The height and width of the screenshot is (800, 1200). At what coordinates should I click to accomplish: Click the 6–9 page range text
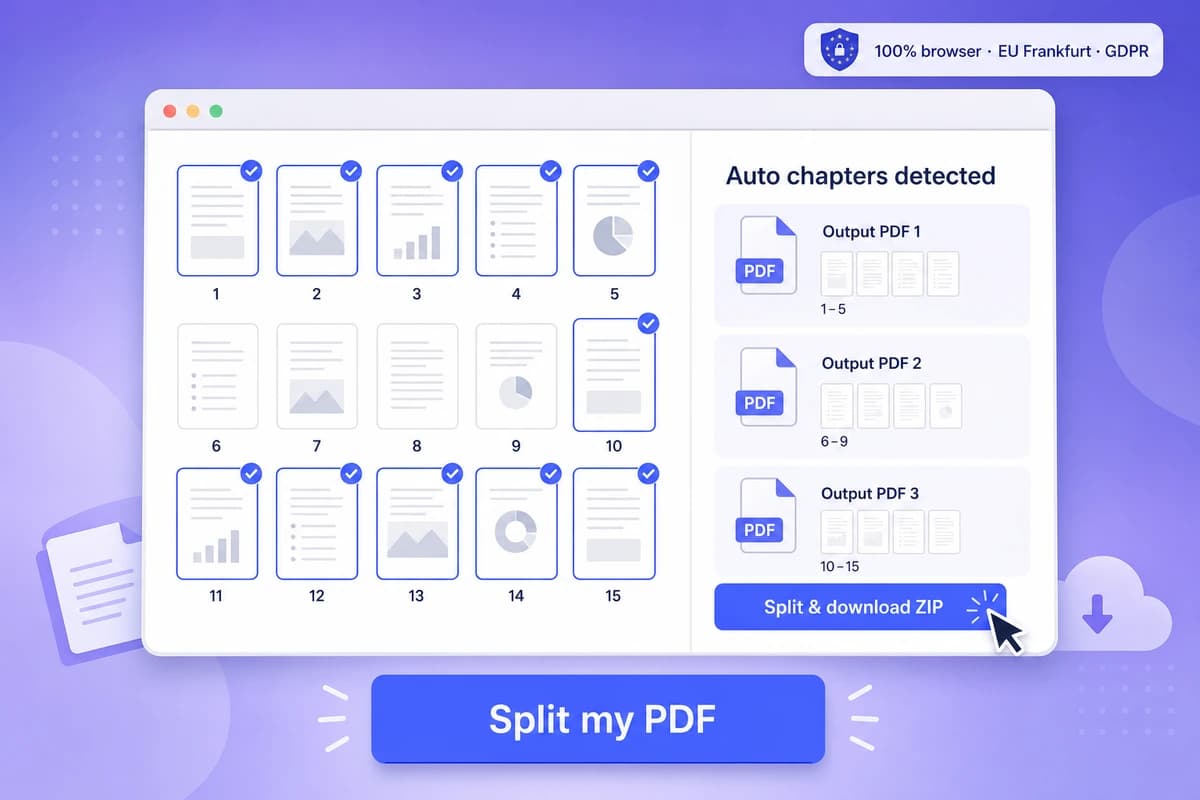pos(834,441)
